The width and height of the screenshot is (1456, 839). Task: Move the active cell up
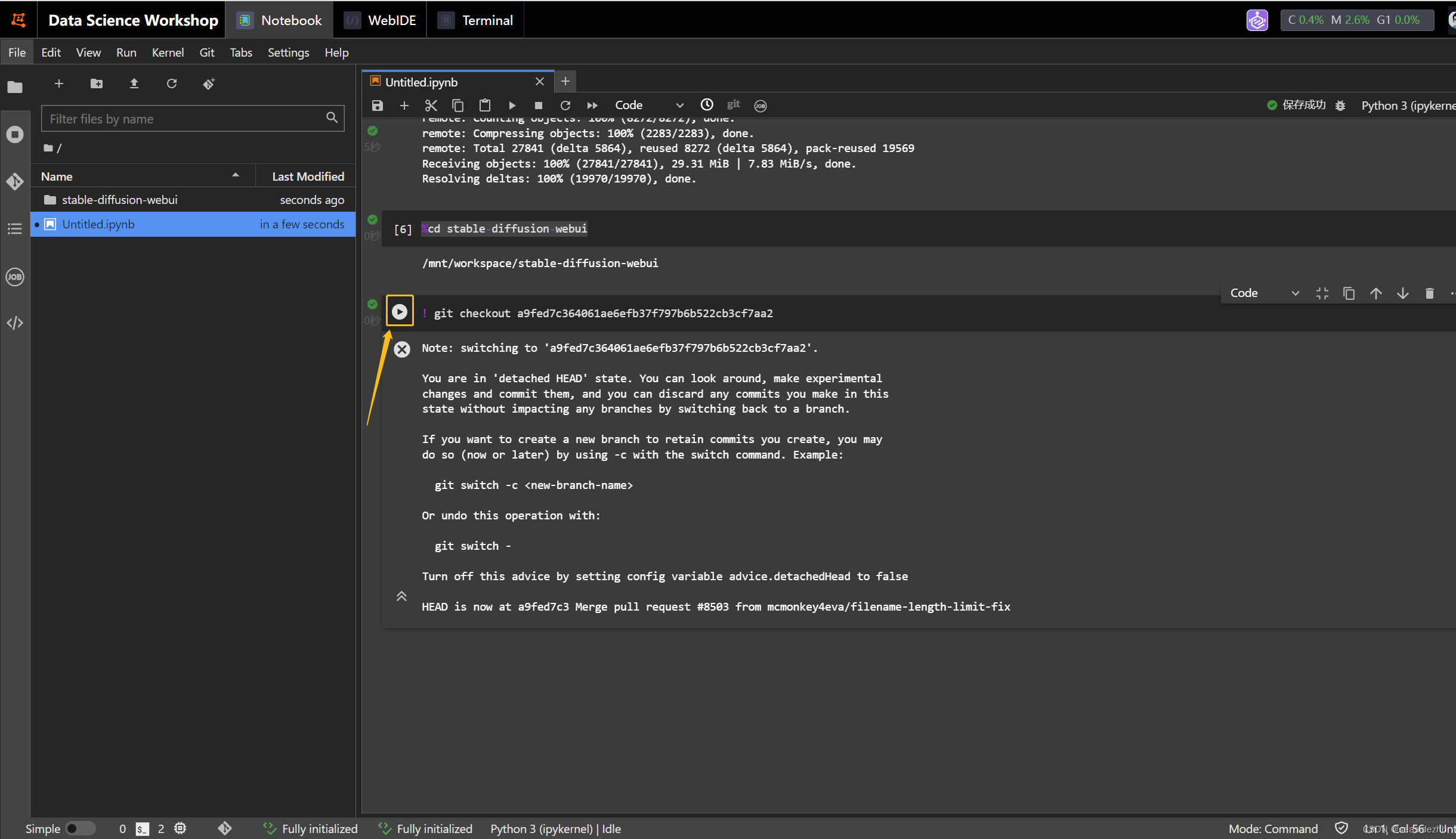pos(1376,293)
